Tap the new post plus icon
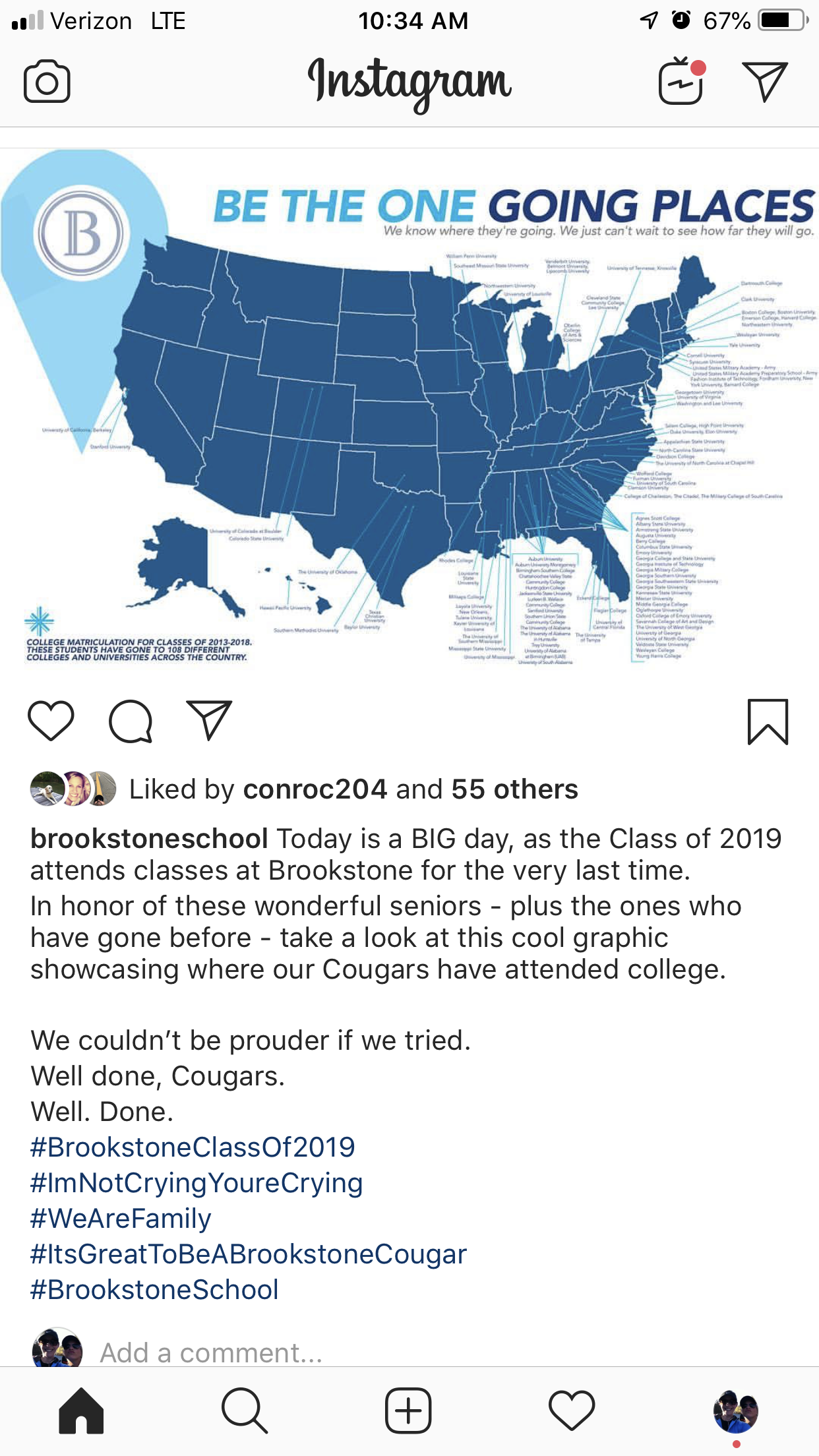 408,1410
